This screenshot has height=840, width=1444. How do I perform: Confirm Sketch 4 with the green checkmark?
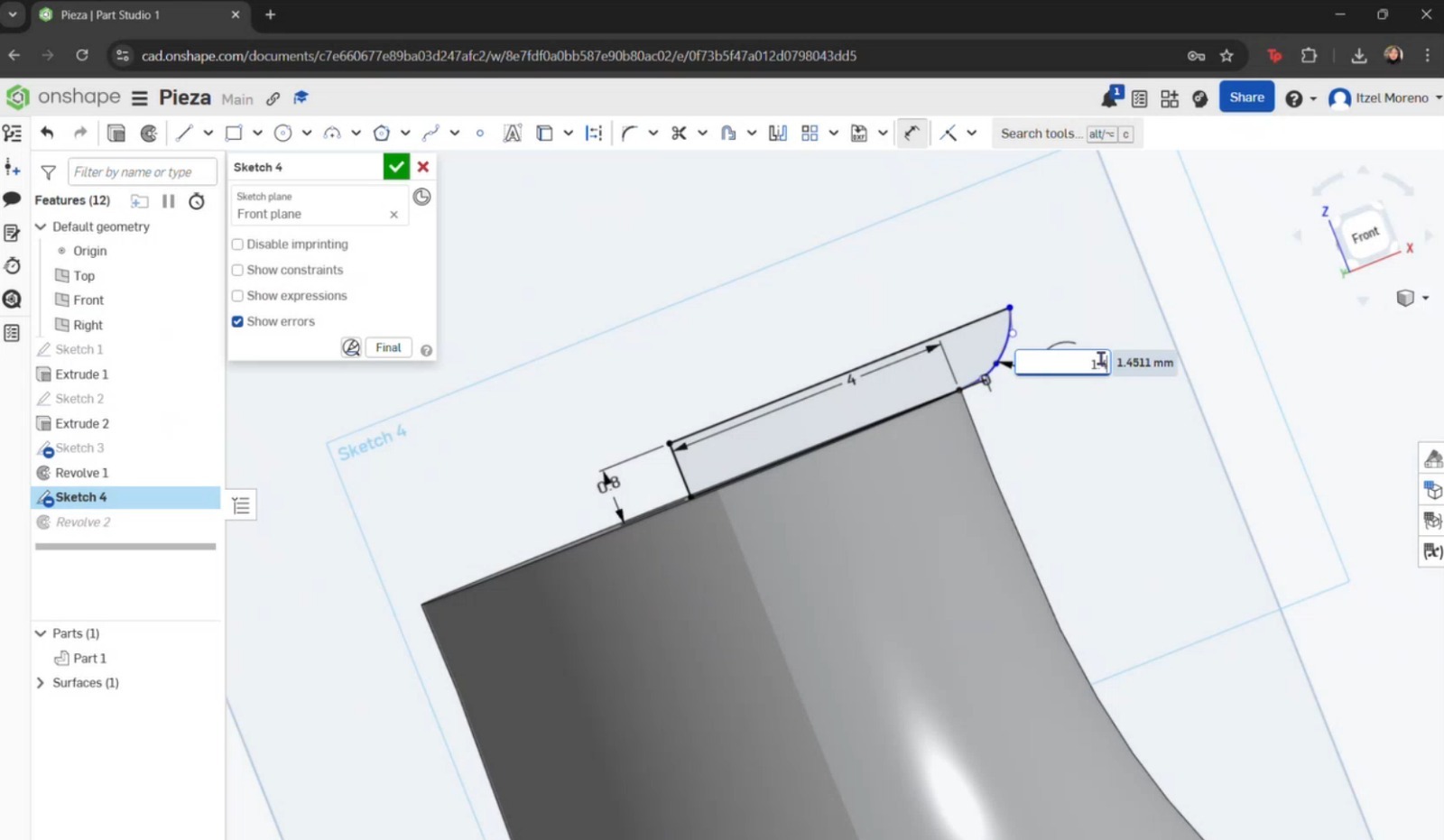tap(396, 166)
